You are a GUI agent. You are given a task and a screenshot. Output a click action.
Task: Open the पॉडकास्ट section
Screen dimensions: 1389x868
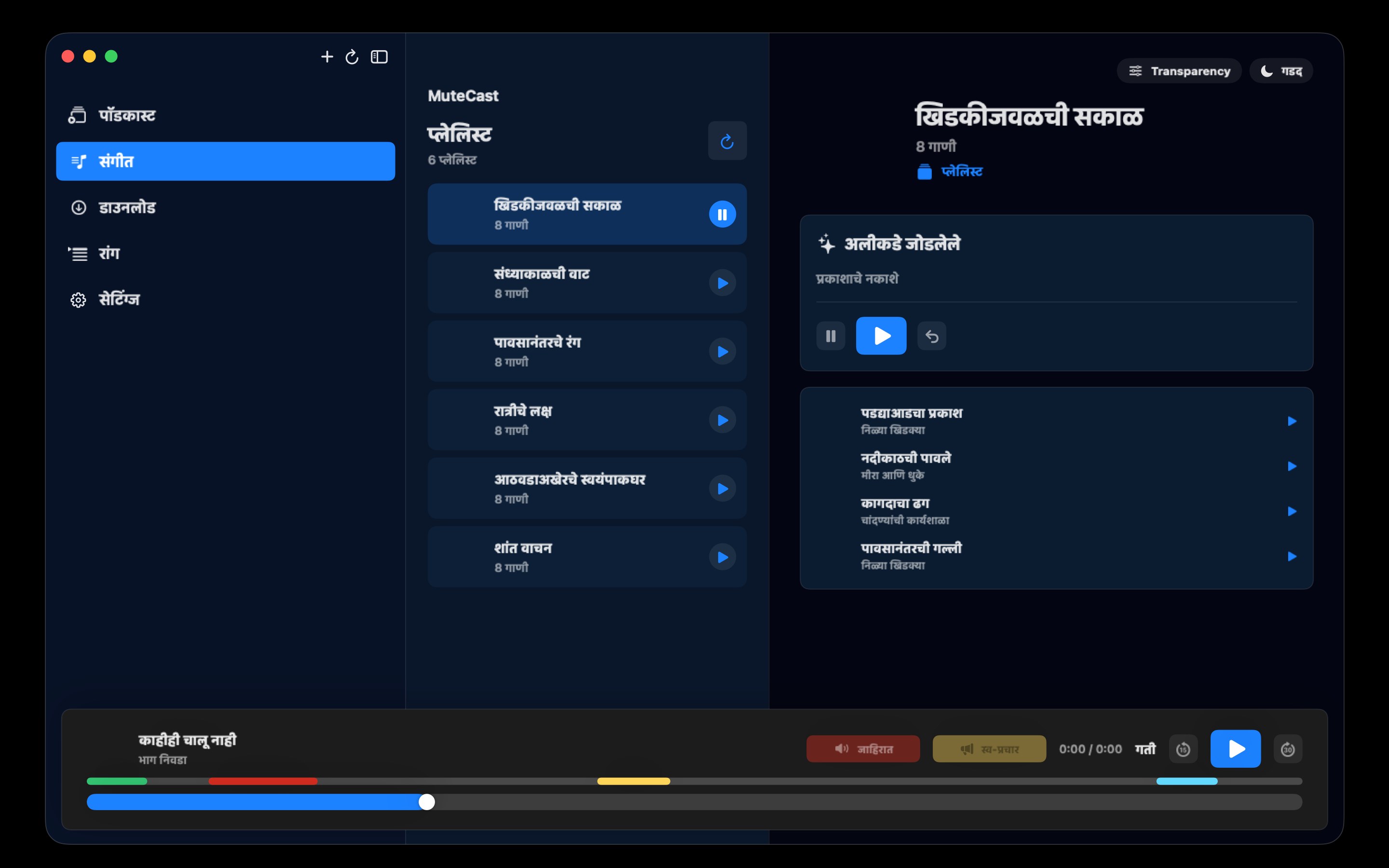(x=226, y=115)
